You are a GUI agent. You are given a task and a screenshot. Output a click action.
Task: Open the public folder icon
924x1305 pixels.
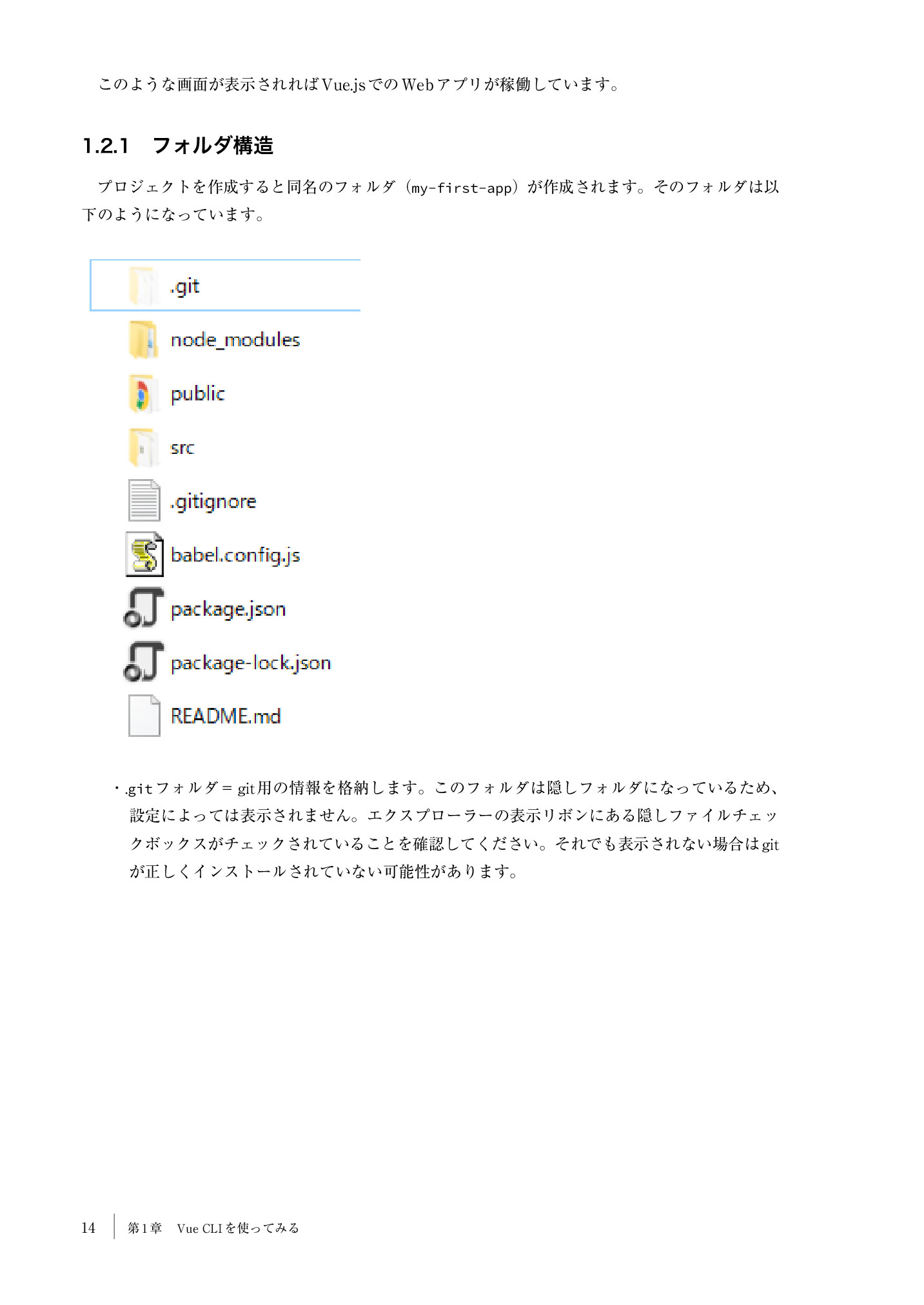pyautogui.click(x=143, y=393)
